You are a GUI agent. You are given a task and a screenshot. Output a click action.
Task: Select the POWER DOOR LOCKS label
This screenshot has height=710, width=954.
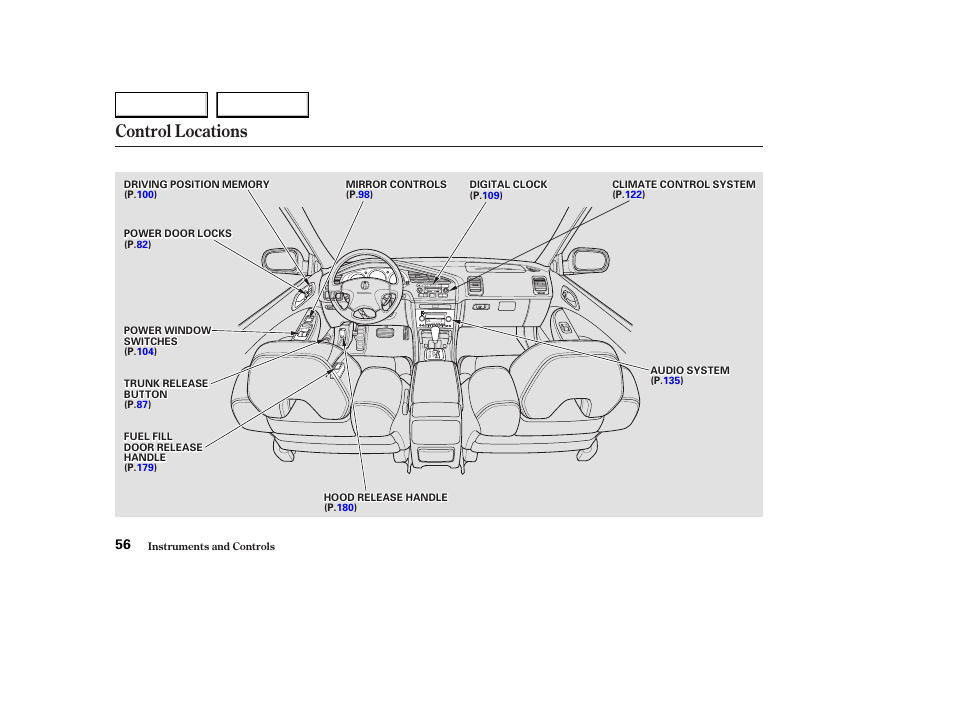[178, 234]
